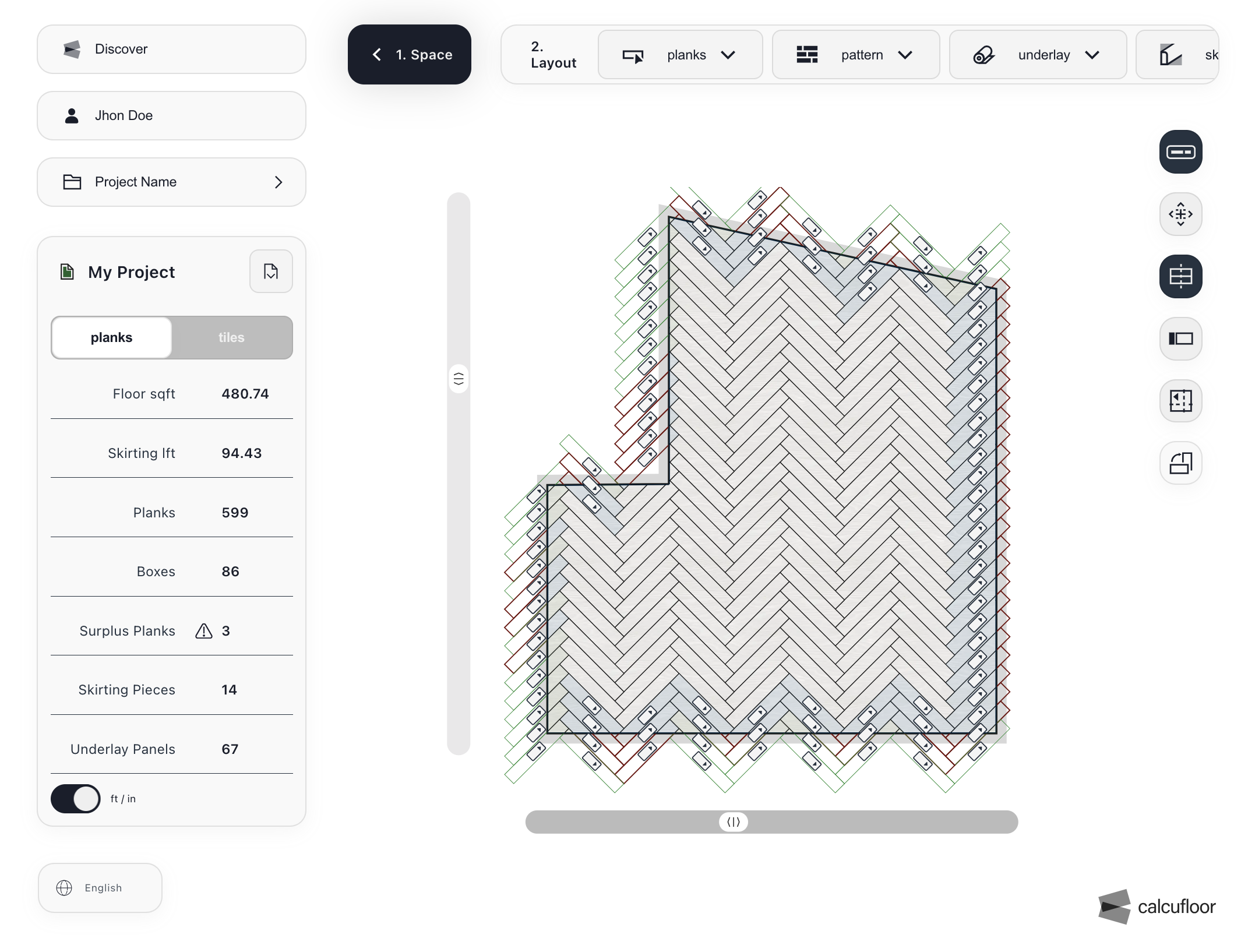The image size is (1248, 952).
Task: Toggle the ft / in units switch
Action: tap(75, 799)
